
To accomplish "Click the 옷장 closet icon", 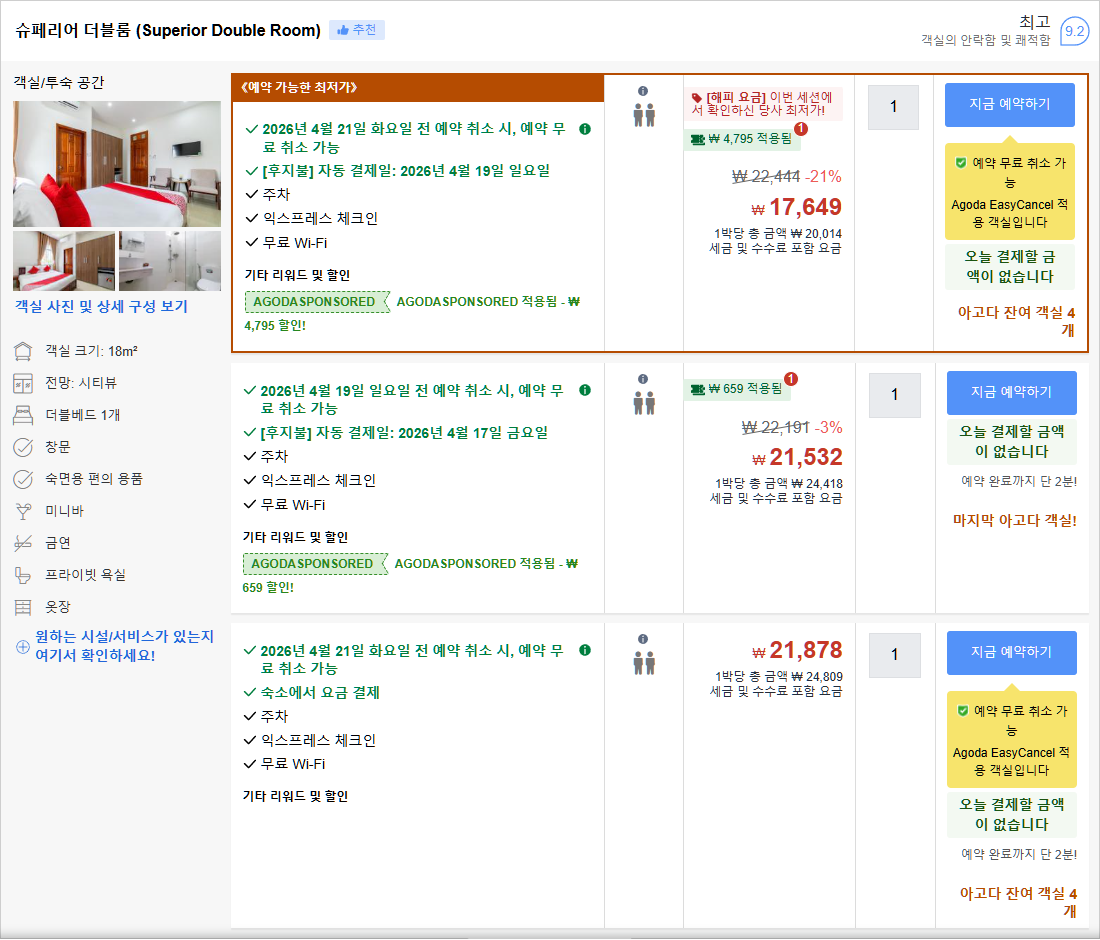I will pos(23,607).
